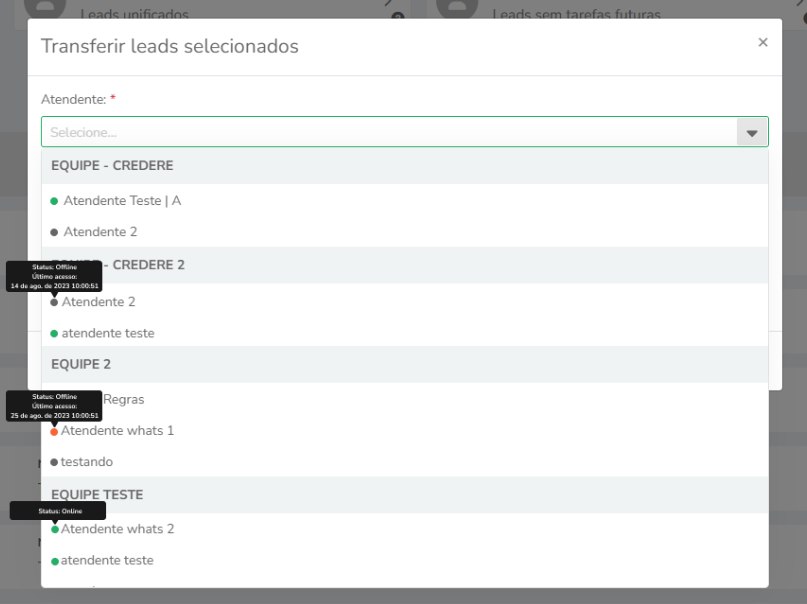Screen dimensions: 807x604
Task: Click the orange status dot beside Atendente whats 1
Action: (54, 432)
